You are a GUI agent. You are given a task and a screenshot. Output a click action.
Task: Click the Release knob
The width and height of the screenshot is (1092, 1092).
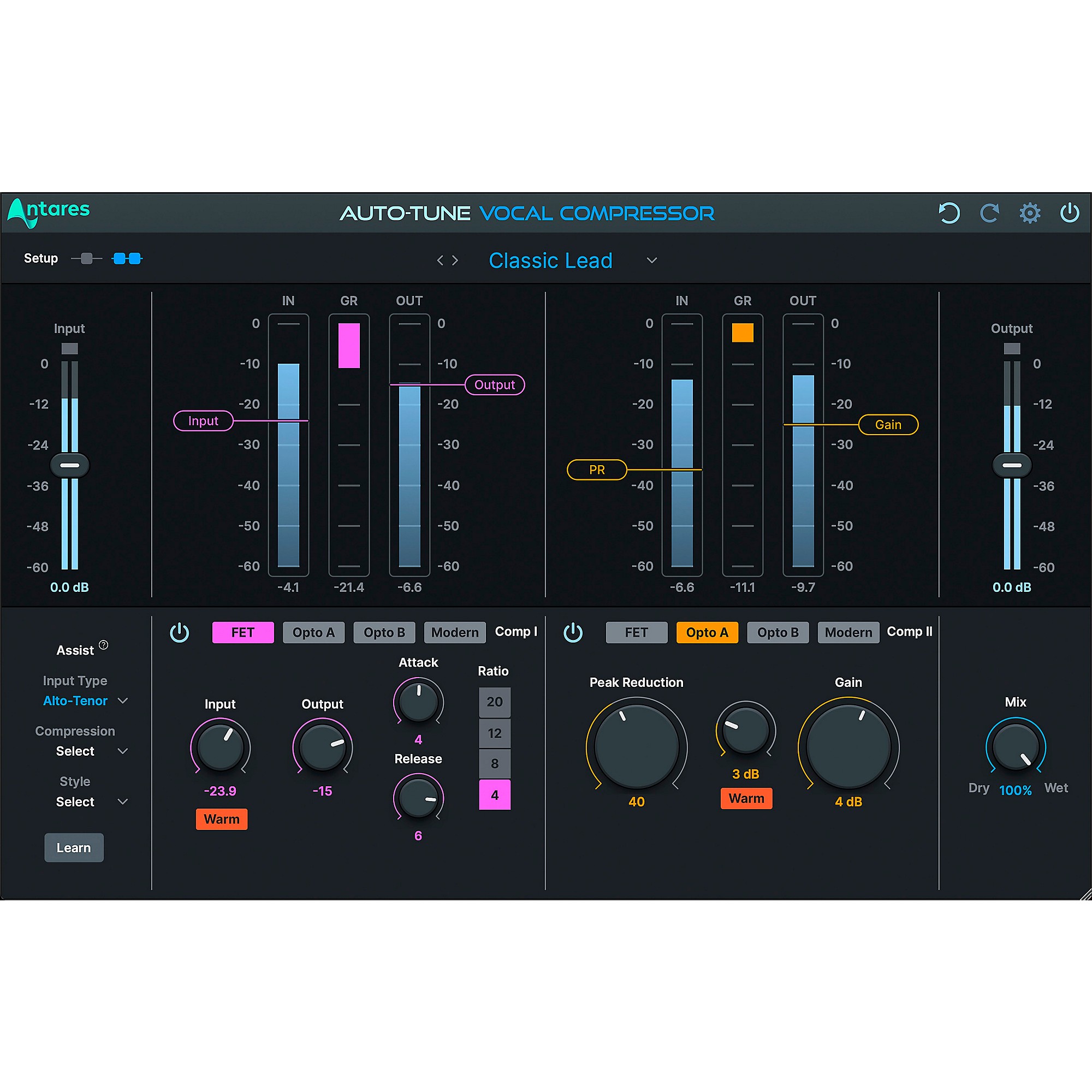(418, 797)
